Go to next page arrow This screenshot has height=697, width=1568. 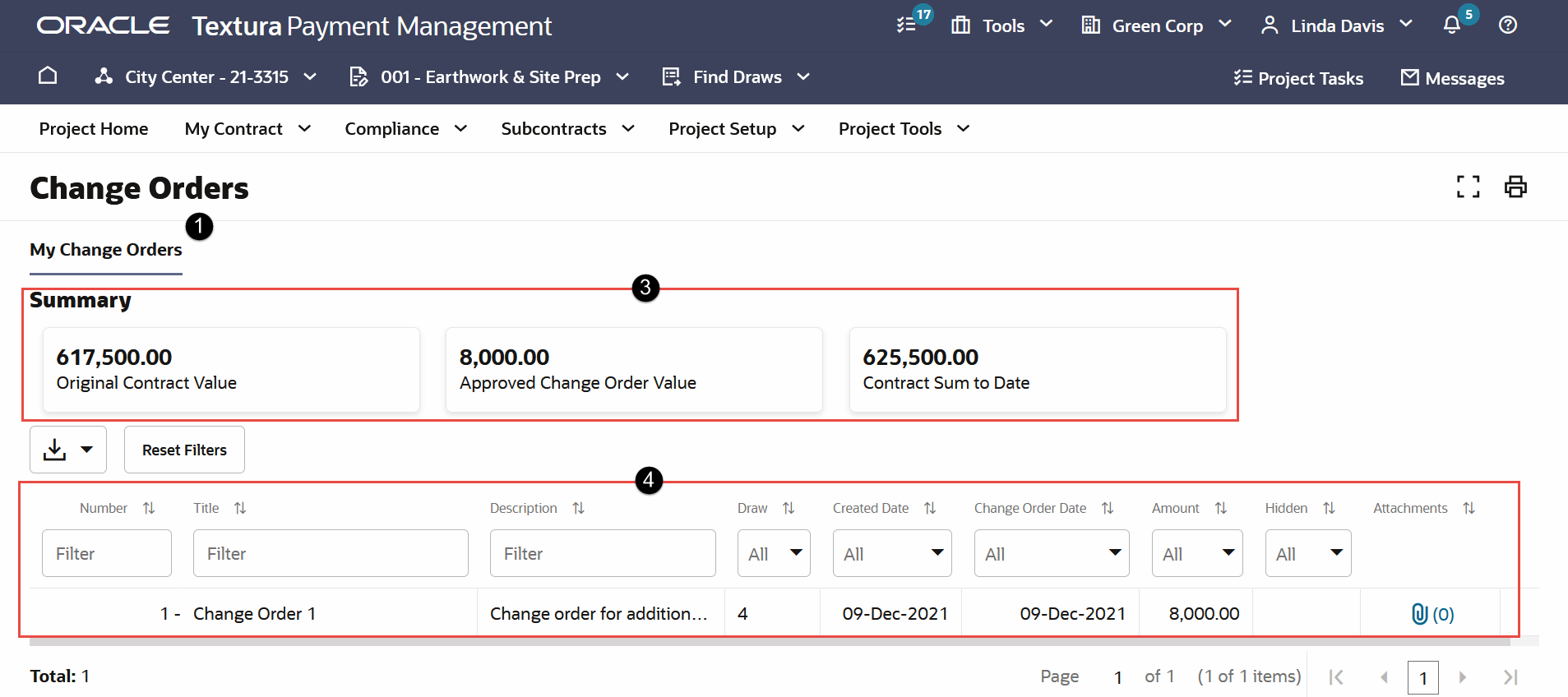(x=1462, y=677)
